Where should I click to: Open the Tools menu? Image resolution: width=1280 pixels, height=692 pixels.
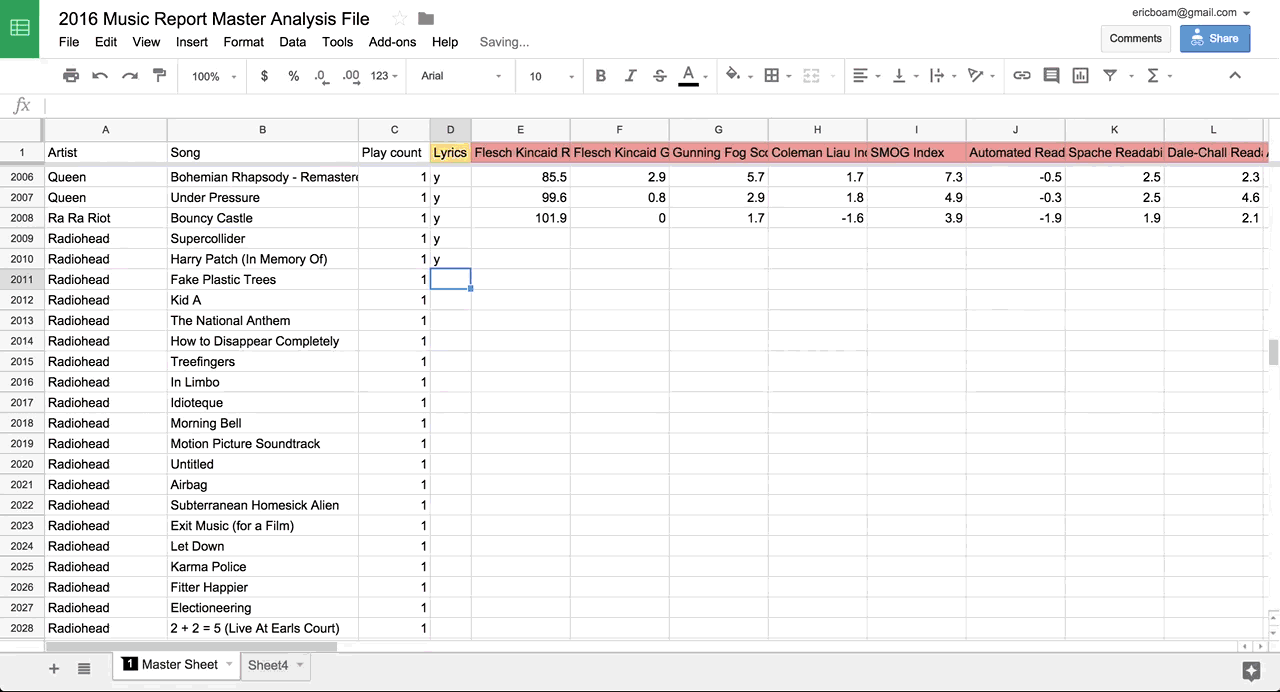click(338, 42)
